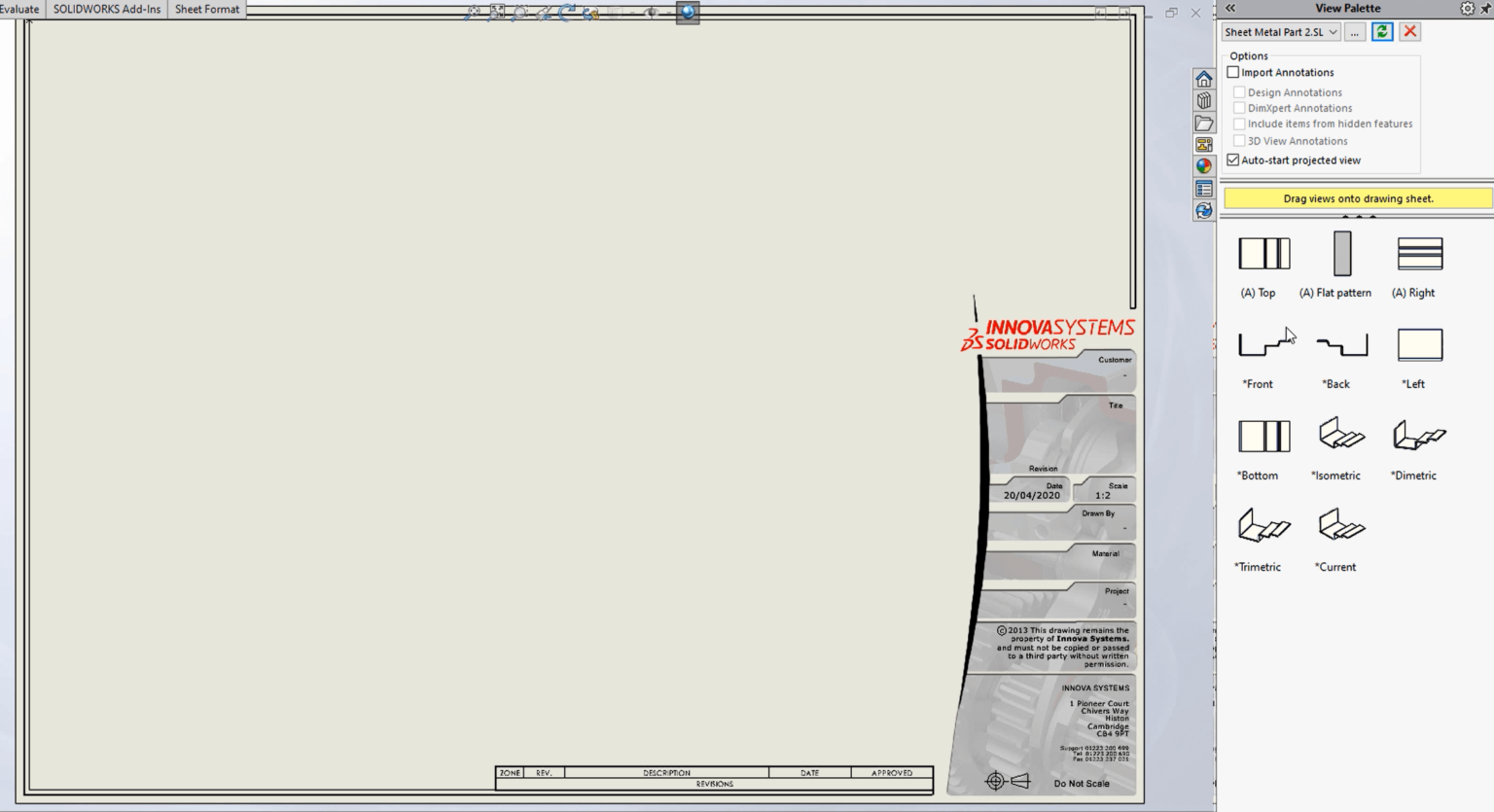
Task: Browse for a part with ellipsis button
Action: coord(1355,32)
